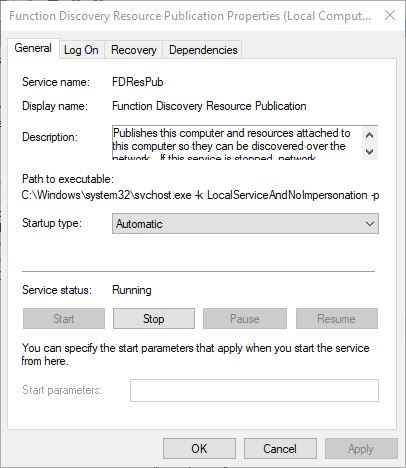
Task: Select the service name FDResPub text
Action: (x=138, y=82)
